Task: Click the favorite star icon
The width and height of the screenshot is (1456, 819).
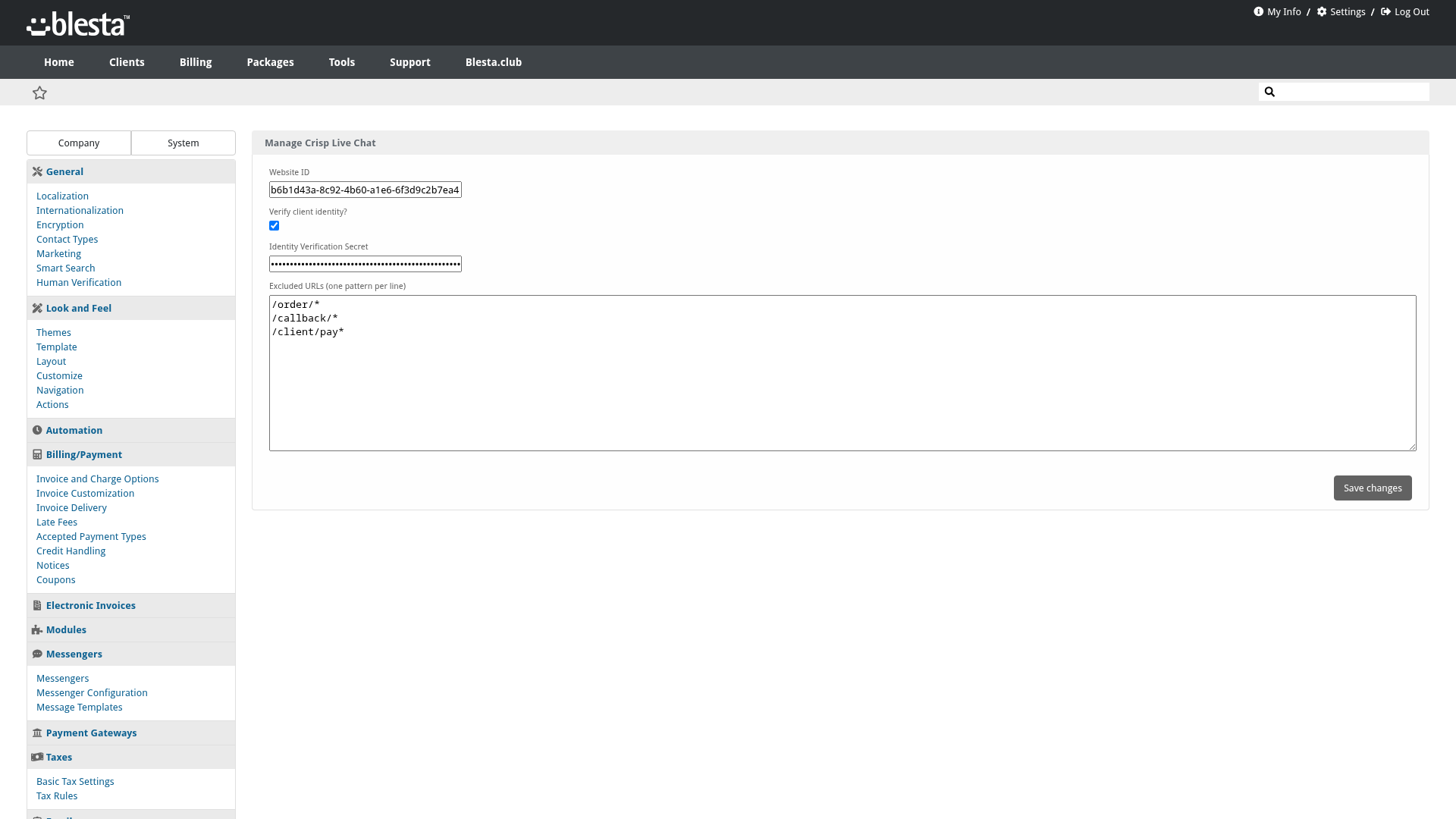Action: [40, 93]
